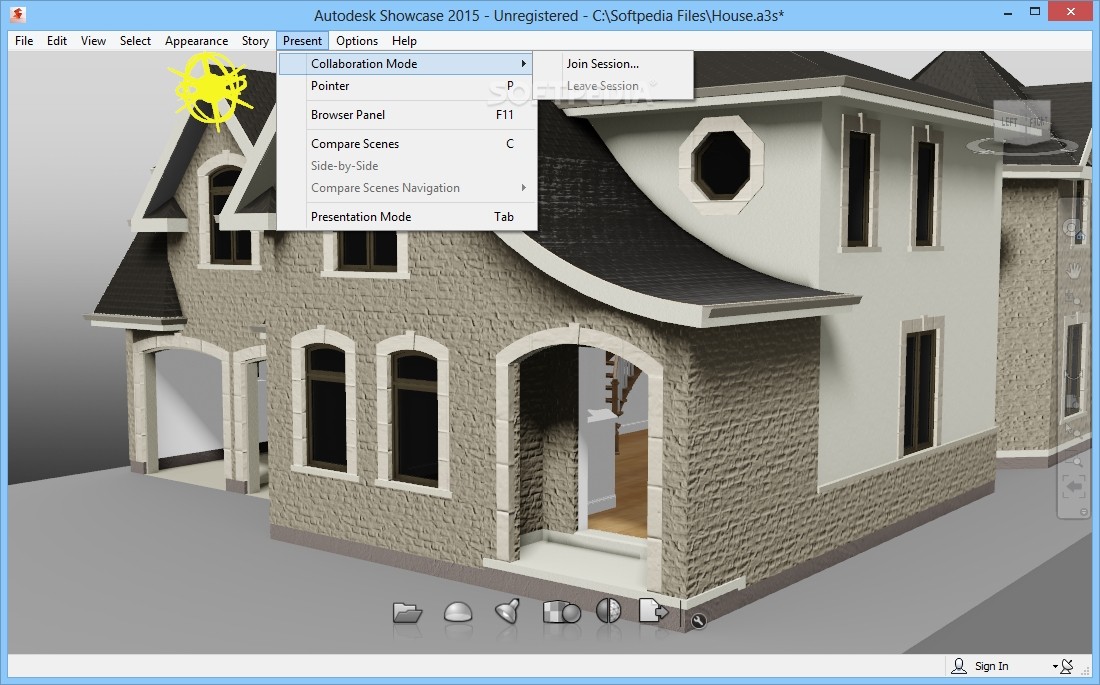
Task: Open the Edit menu
Action: tap(57, 41)
